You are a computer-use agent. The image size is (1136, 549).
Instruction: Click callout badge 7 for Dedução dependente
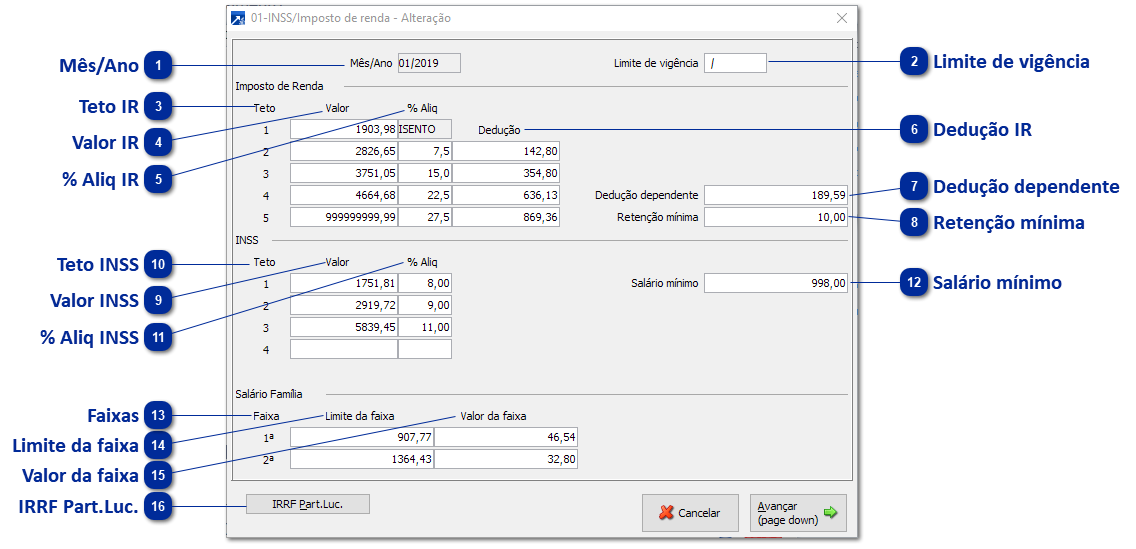[914, 187]
